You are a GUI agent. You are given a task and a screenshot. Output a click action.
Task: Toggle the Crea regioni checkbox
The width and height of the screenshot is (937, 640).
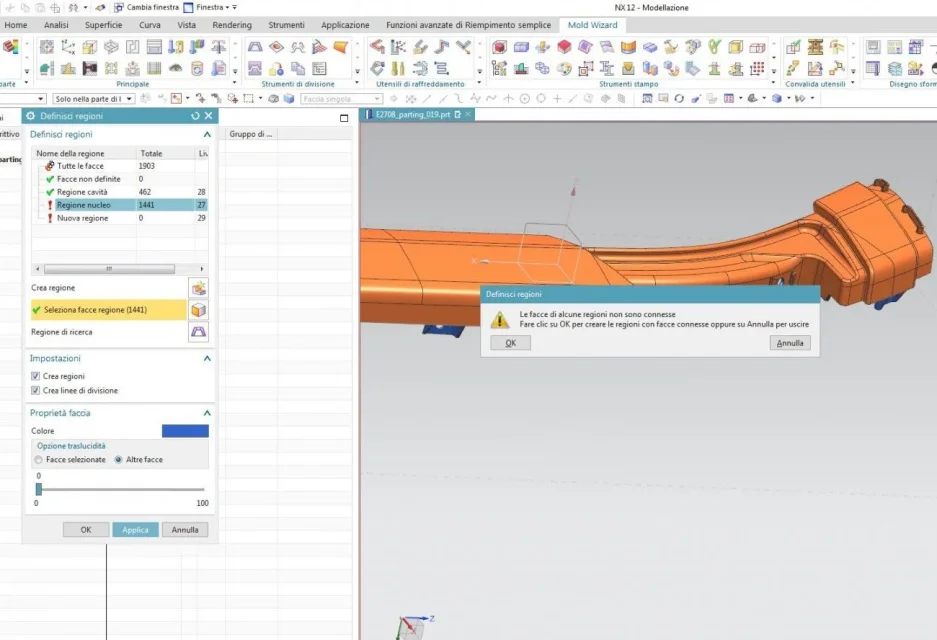coord(36,376)
